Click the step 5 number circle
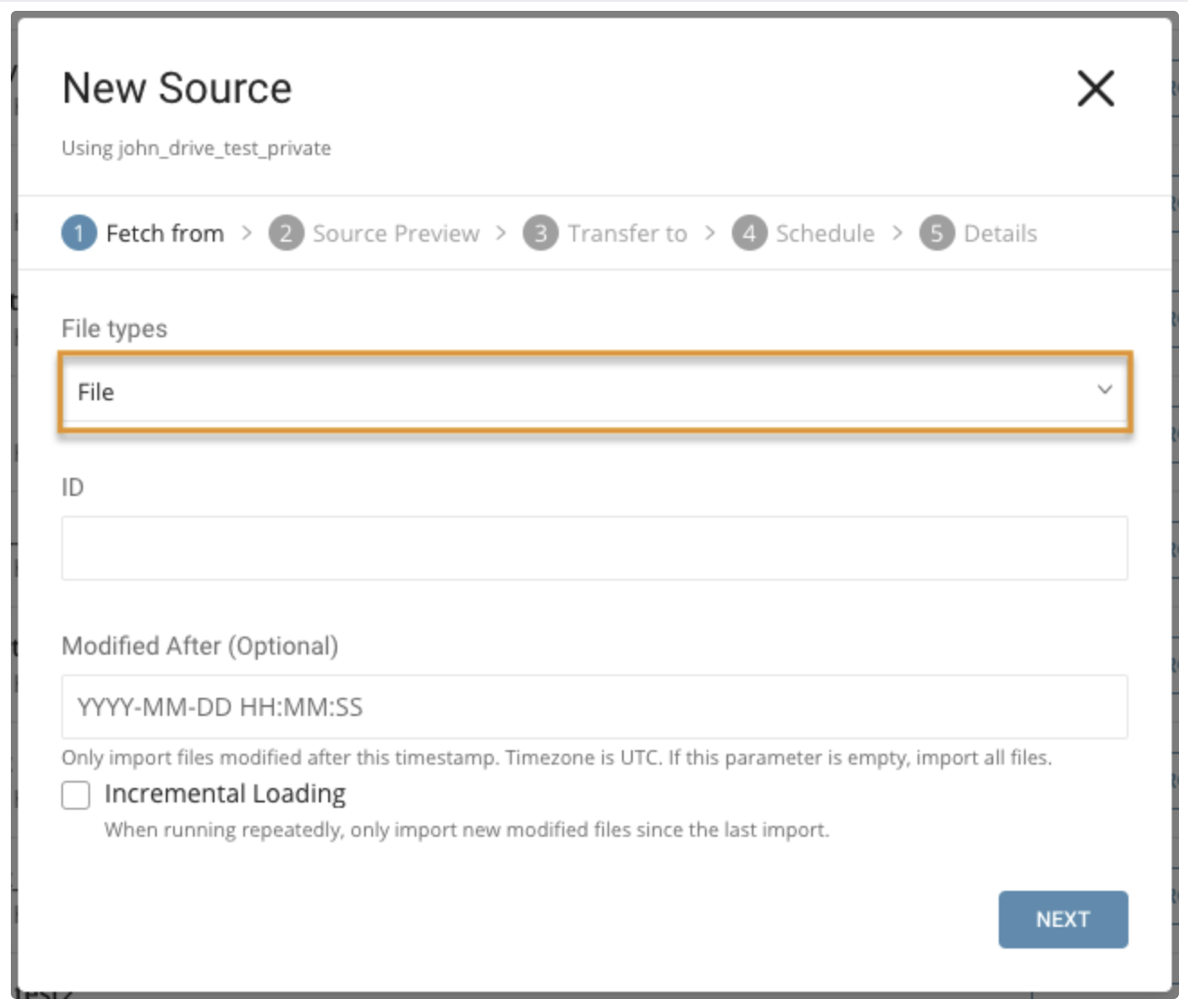 coord(937,234)
